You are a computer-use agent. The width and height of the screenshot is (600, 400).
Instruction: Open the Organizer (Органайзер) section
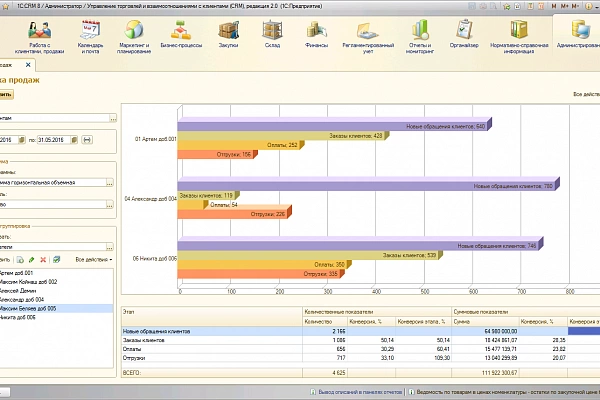463,32
